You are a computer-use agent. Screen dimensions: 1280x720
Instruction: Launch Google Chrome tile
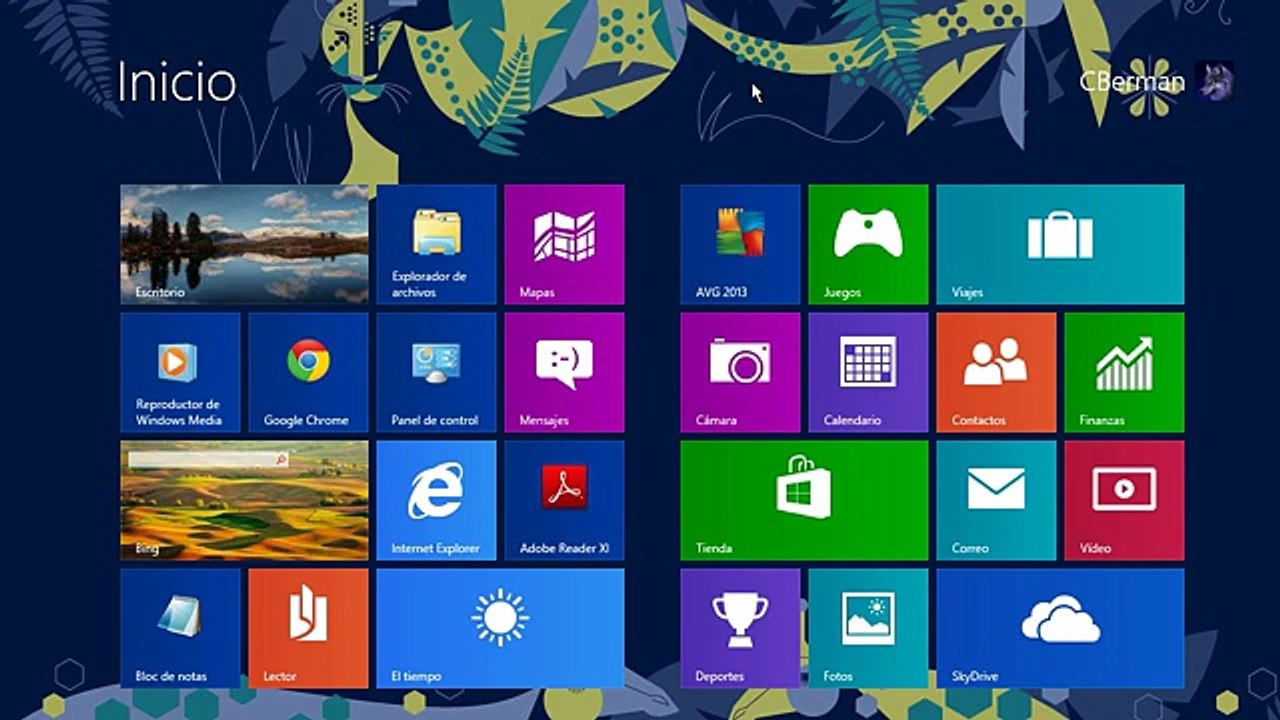(308, 372)
